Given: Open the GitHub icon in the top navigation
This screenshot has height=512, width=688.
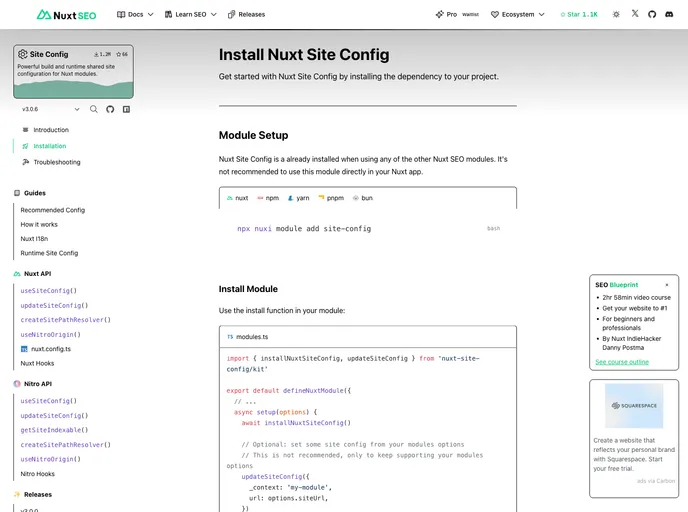Looking at the screenshot, I should point(652,14).
